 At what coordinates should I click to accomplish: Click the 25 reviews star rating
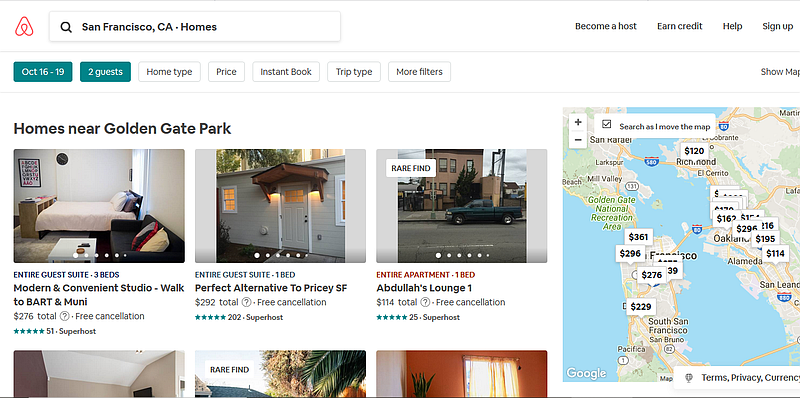coord(392,317)
